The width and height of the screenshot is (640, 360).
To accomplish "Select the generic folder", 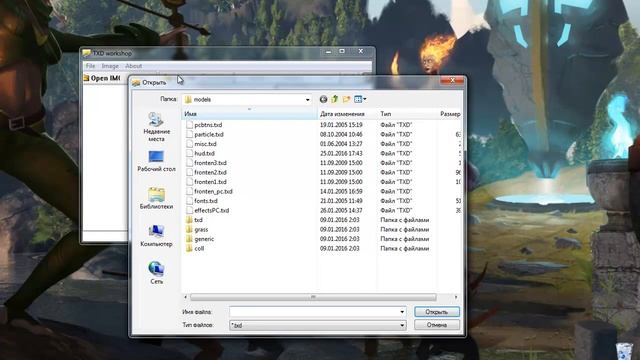I will (204, 239).
